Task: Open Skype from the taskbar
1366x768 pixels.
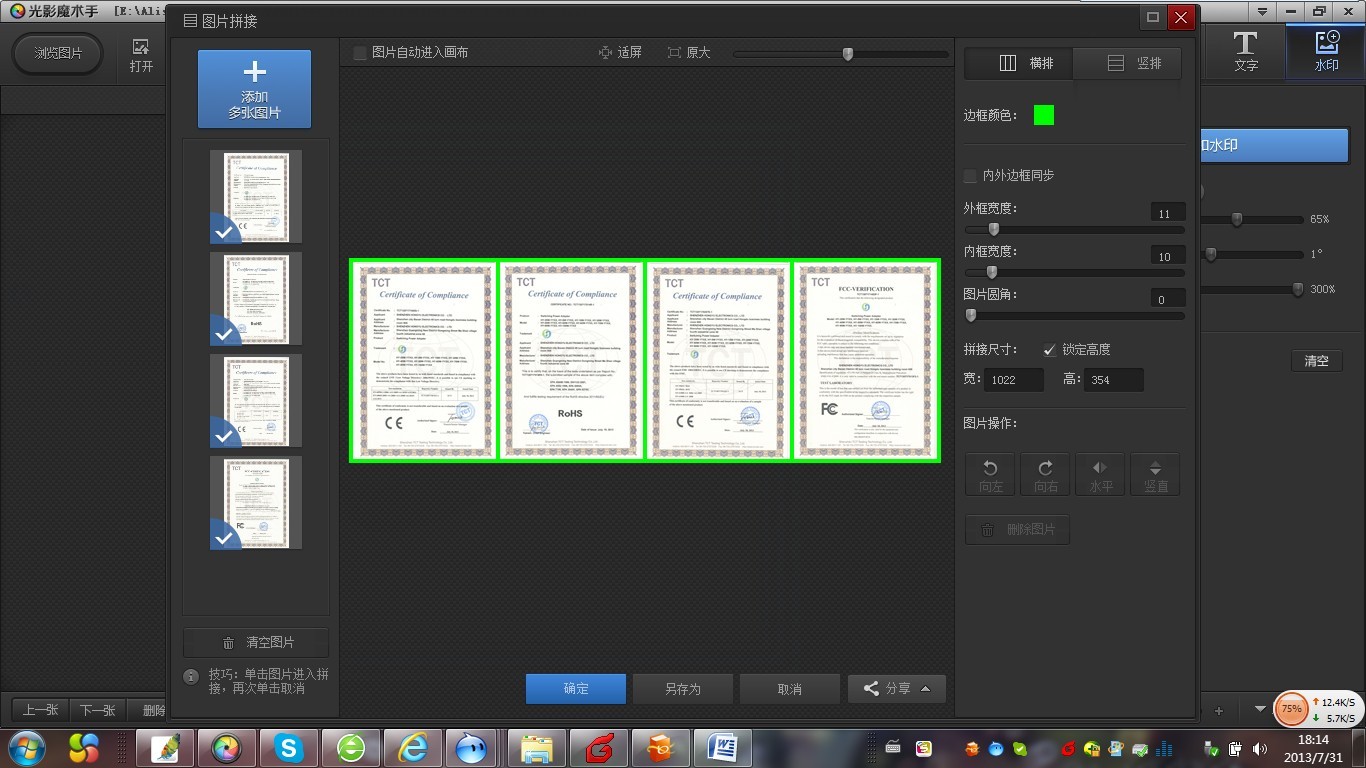Action: pos(288,748)
